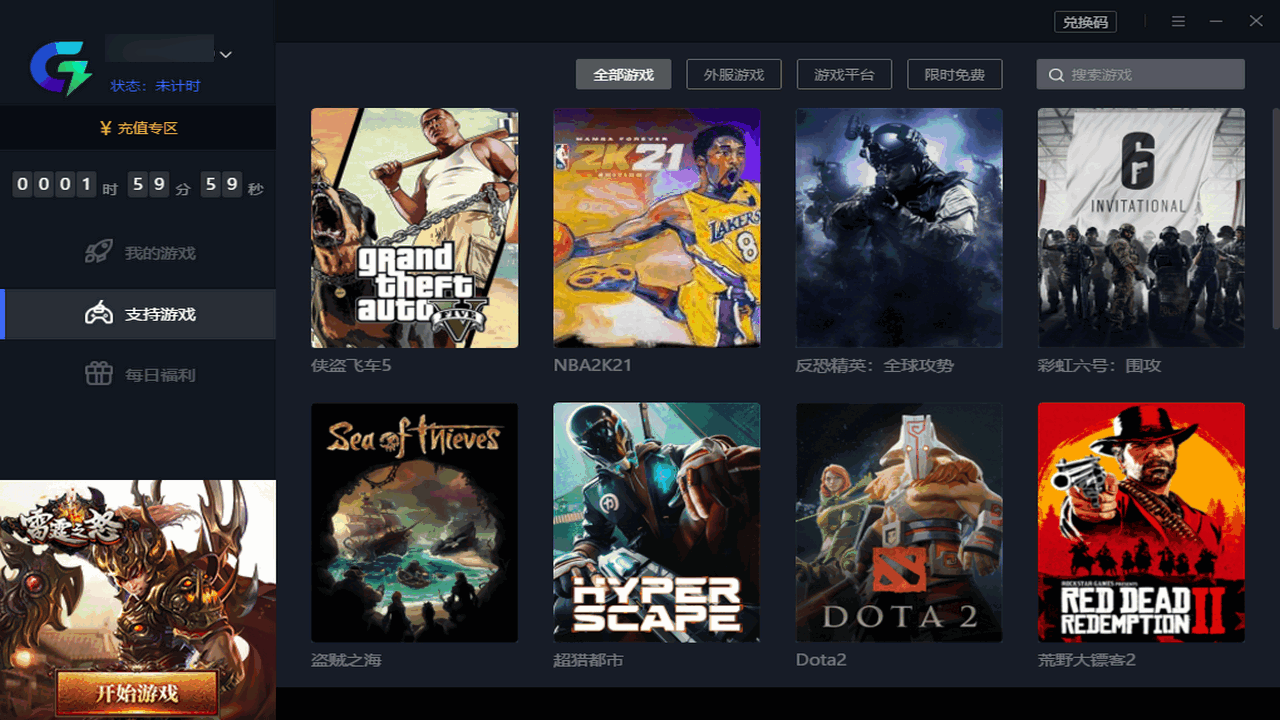Open the NBA 2K21 game cover
The height and width of the screenshot is (720, 1280).
(656, 228)
